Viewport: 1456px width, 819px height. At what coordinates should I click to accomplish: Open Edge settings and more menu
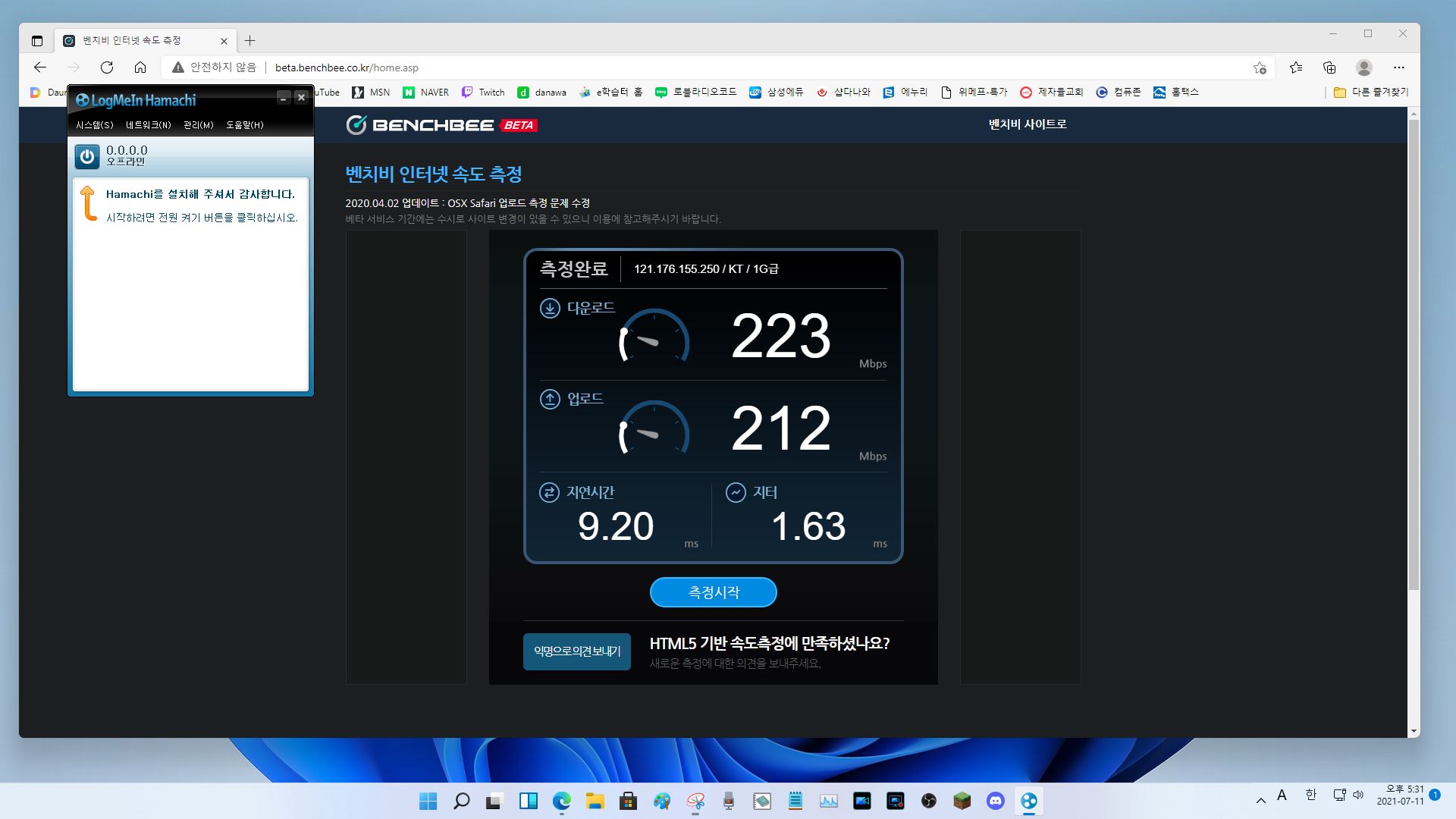click(1399, 67)
